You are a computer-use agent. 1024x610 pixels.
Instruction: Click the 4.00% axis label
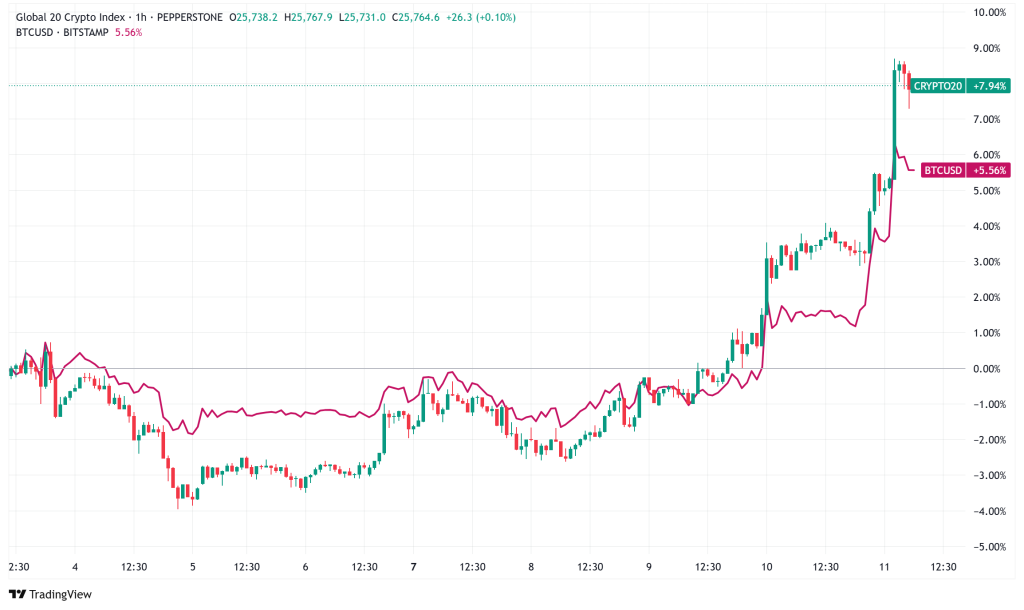click(x=986, y=227)
